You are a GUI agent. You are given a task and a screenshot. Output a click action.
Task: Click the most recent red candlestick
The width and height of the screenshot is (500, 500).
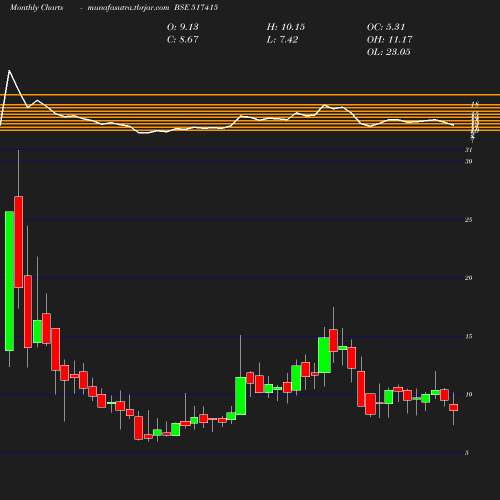point(454,407)
